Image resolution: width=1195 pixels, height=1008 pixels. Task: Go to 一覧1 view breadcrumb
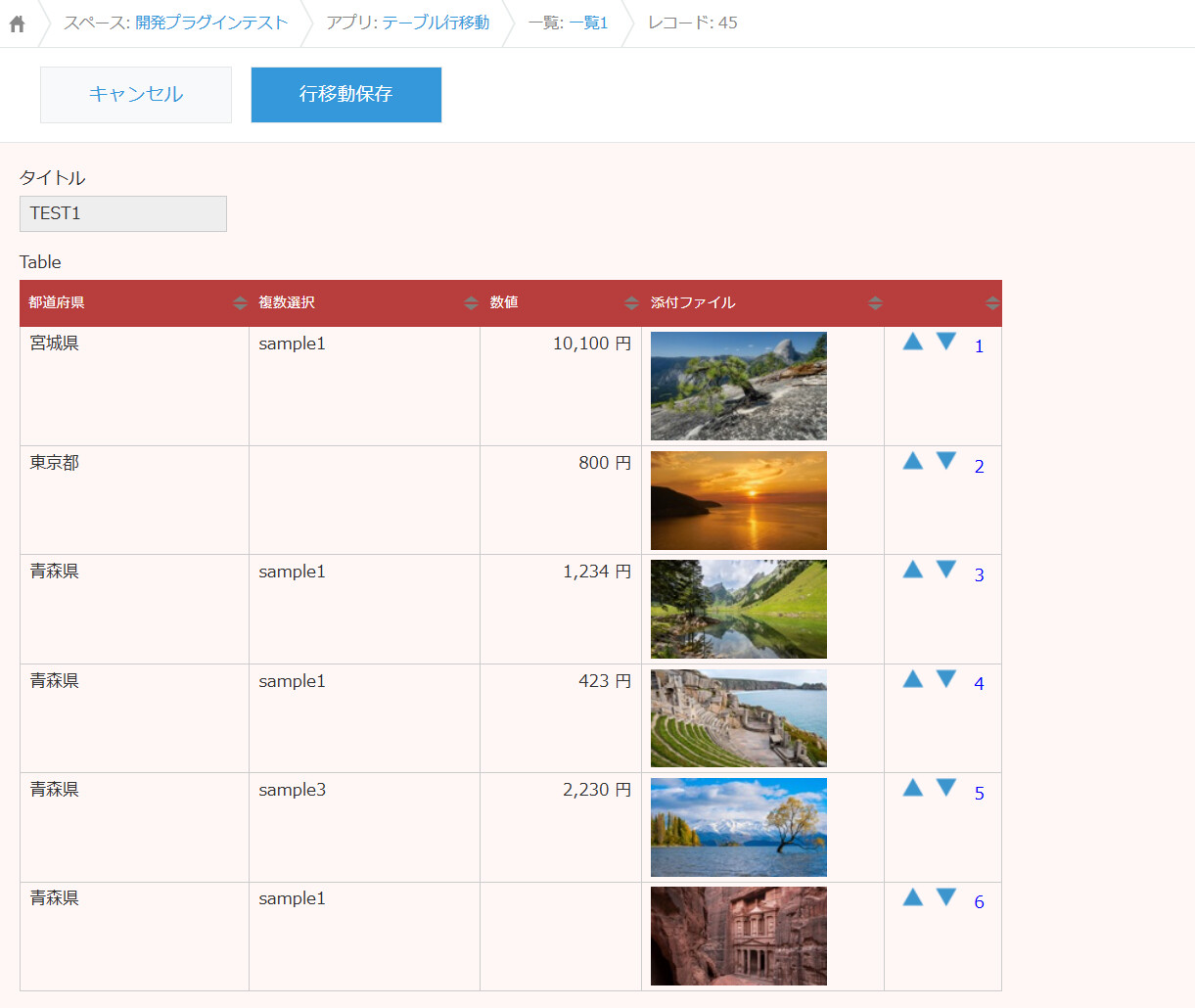pyautogui.click(x=588, y=23)
